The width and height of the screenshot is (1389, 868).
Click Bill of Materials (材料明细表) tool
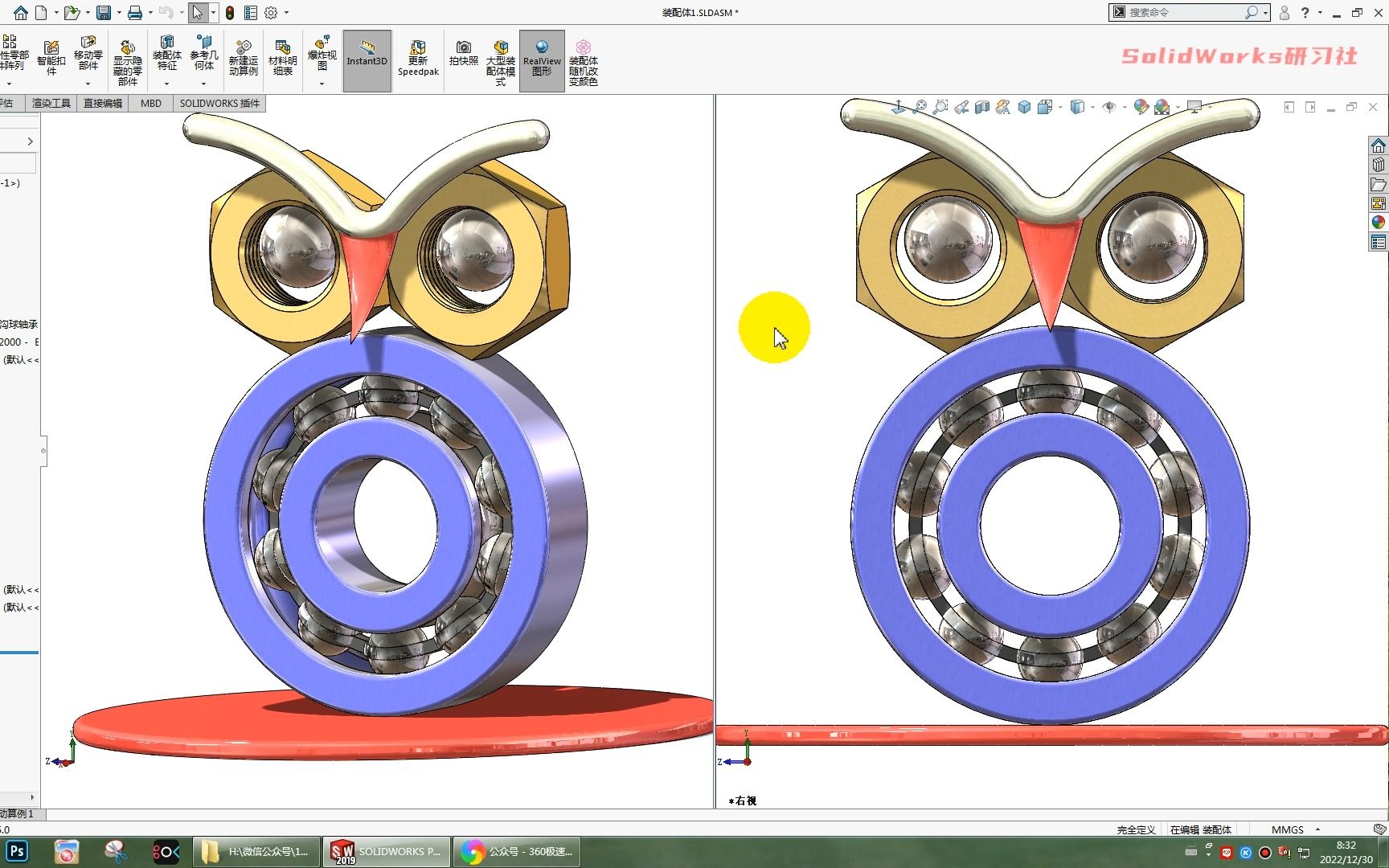283,59
